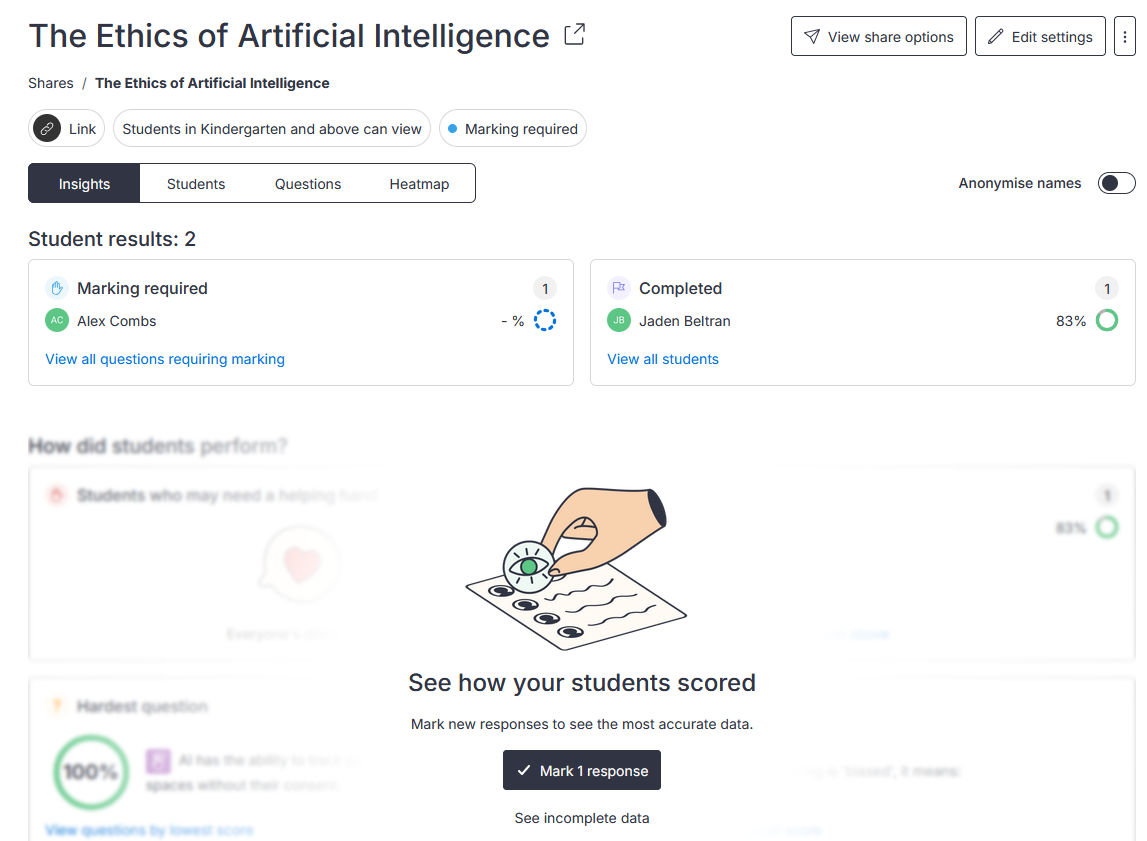
Task: Open View all questions requiring marking link
Action: (x=165, y=359)
